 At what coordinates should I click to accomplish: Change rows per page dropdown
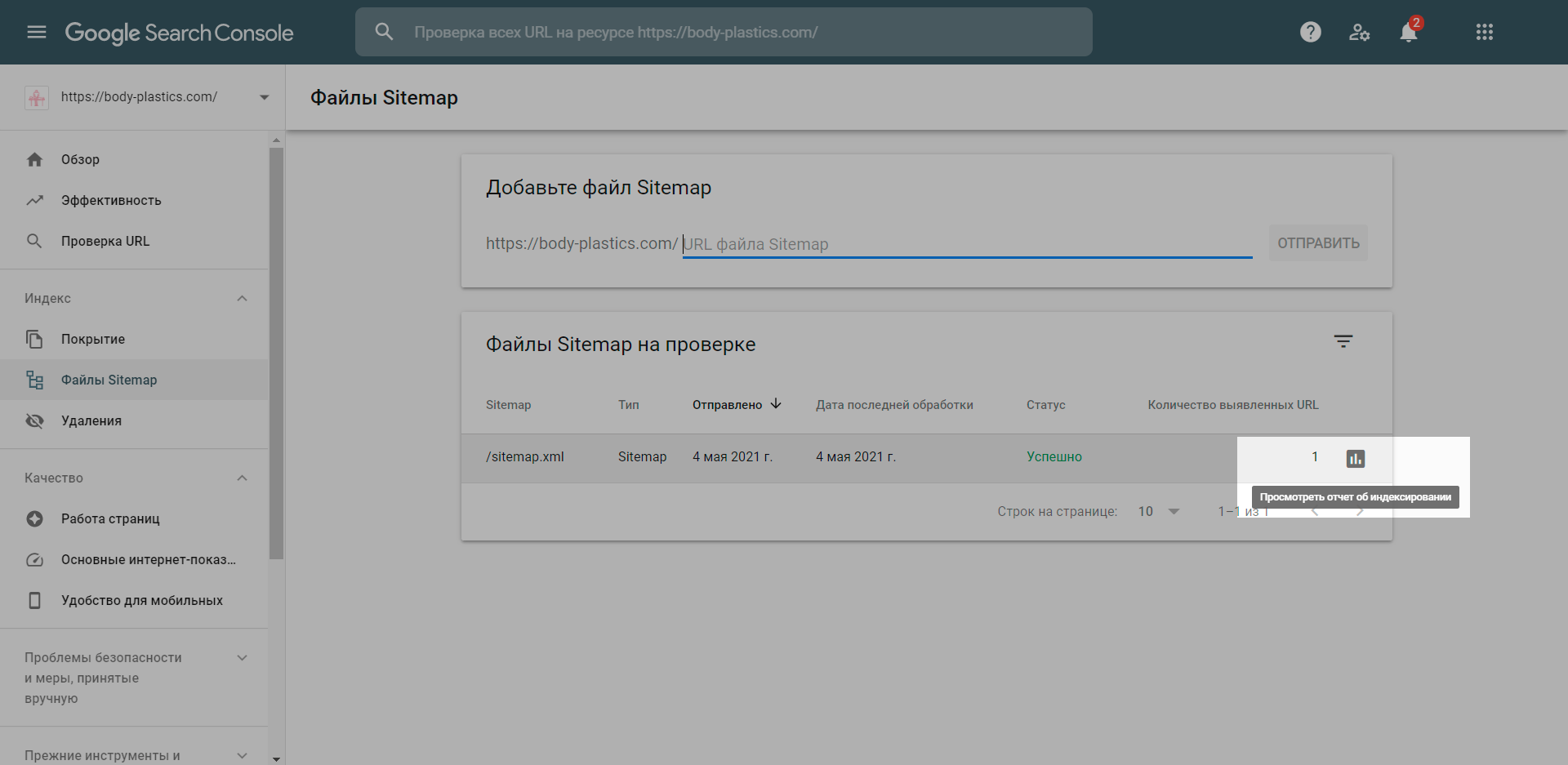pos(1159,512)
